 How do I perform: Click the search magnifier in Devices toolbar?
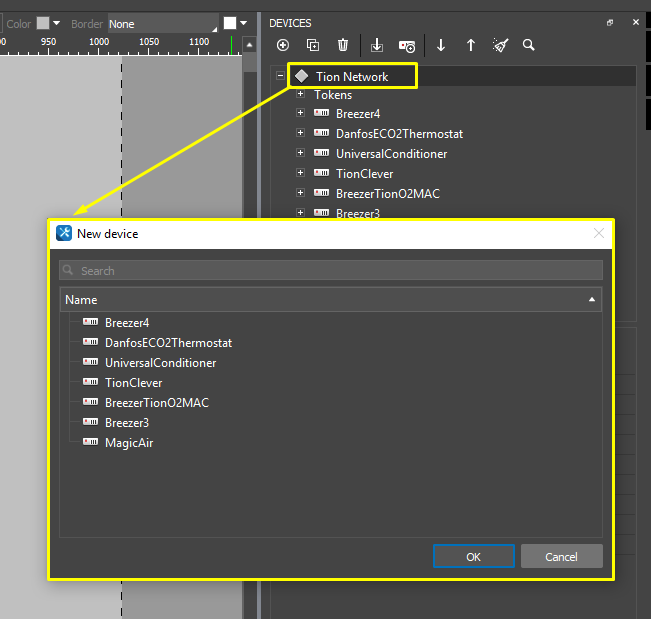pyautogui.click(x=528, y=45)
